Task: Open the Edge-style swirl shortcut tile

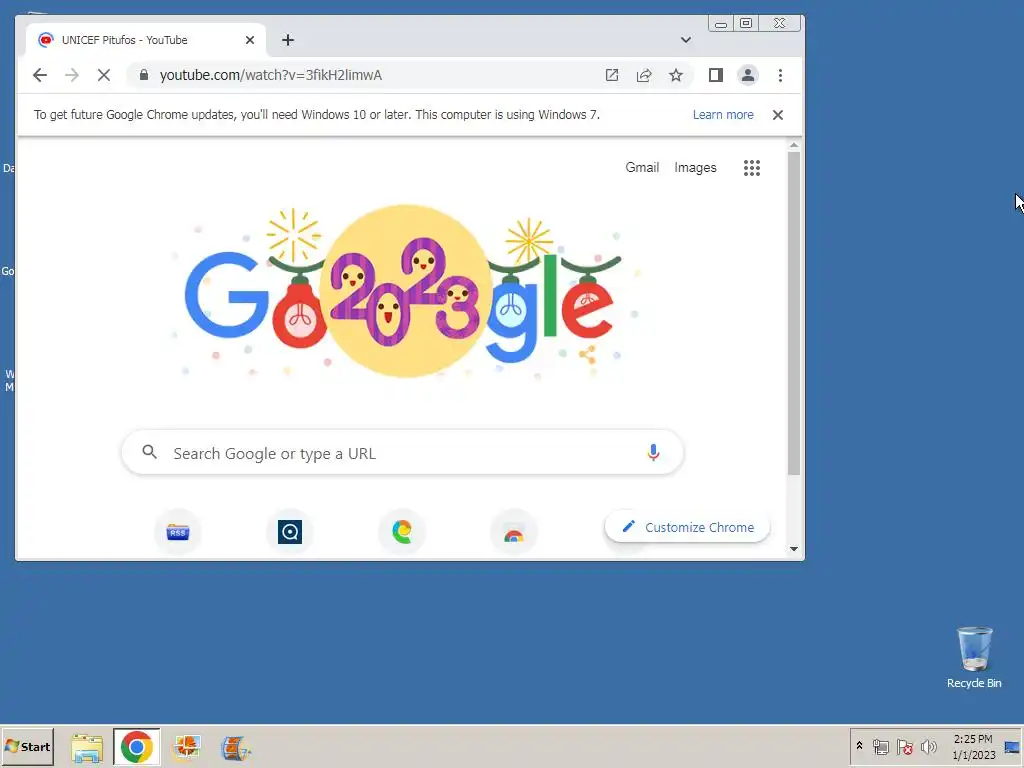Action: click(x=402, y=532)
